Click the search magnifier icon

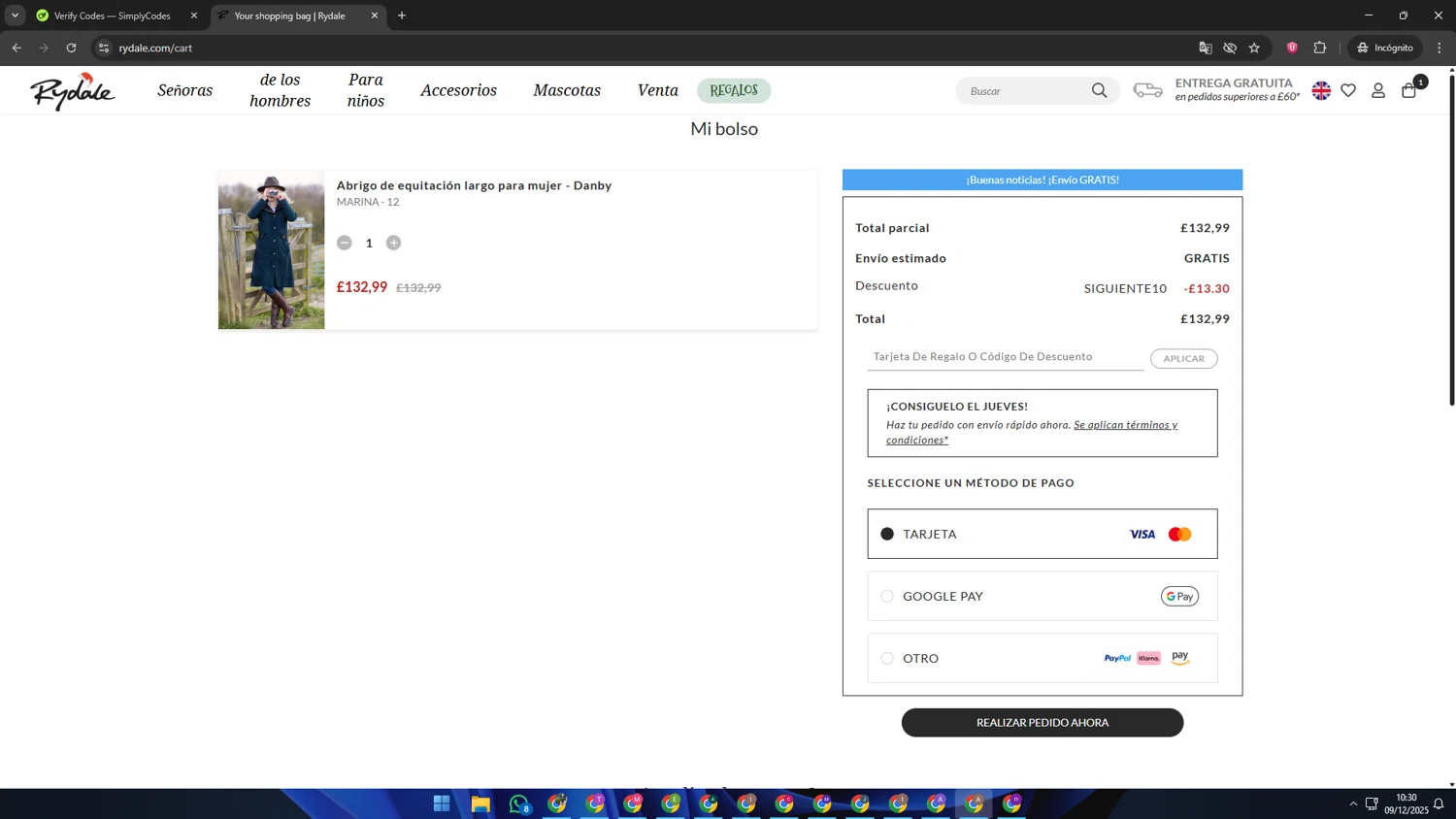click(x=1099, y=90)
